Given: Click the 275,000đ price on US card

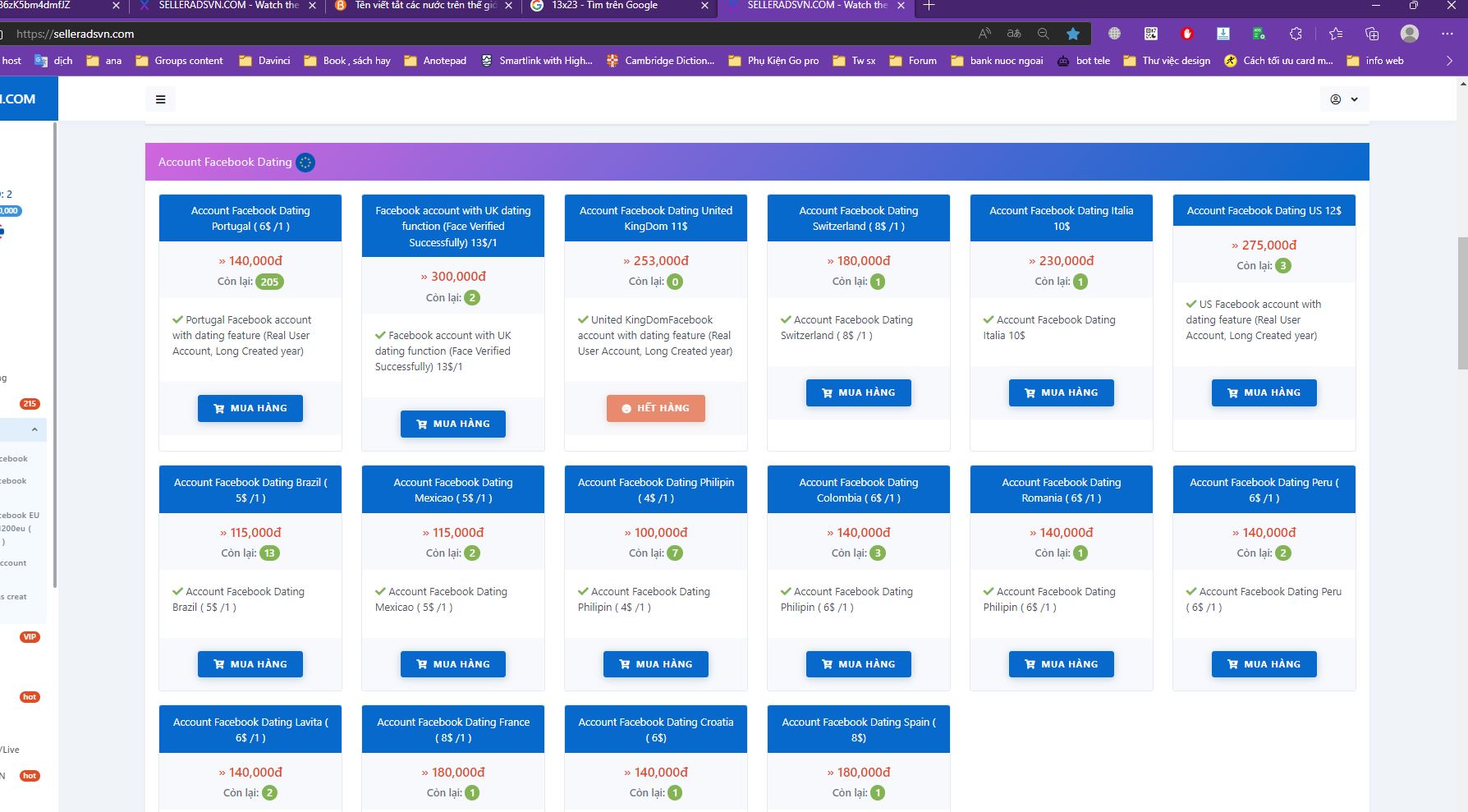Looking at the screenshot, I should tap(1264, 245).
